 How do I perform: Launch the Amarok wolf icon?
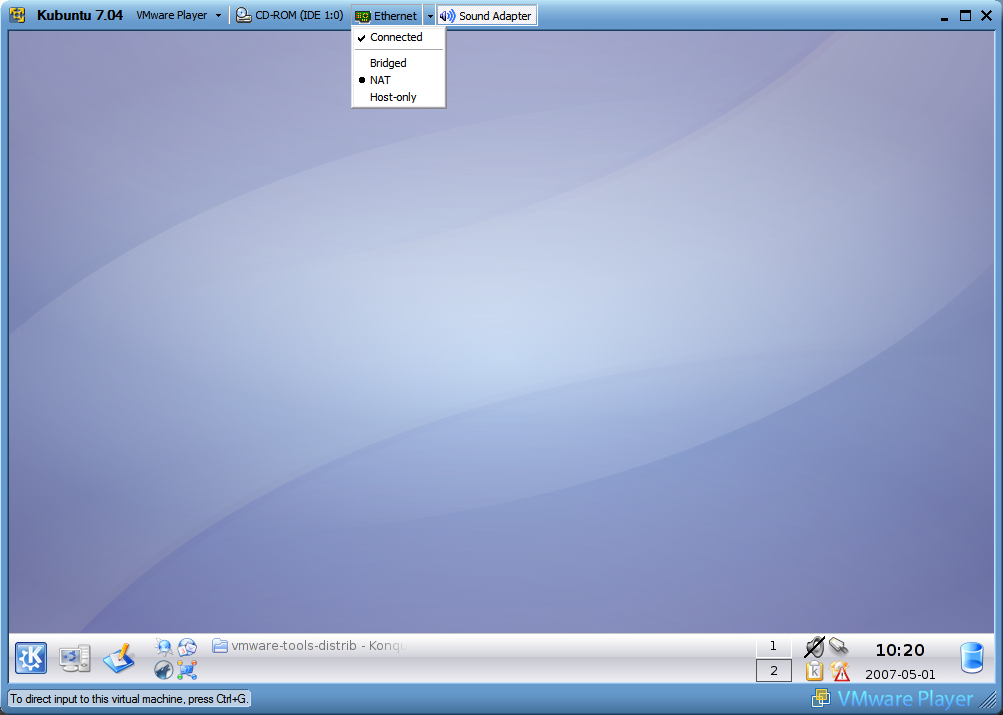click(164, 670)
